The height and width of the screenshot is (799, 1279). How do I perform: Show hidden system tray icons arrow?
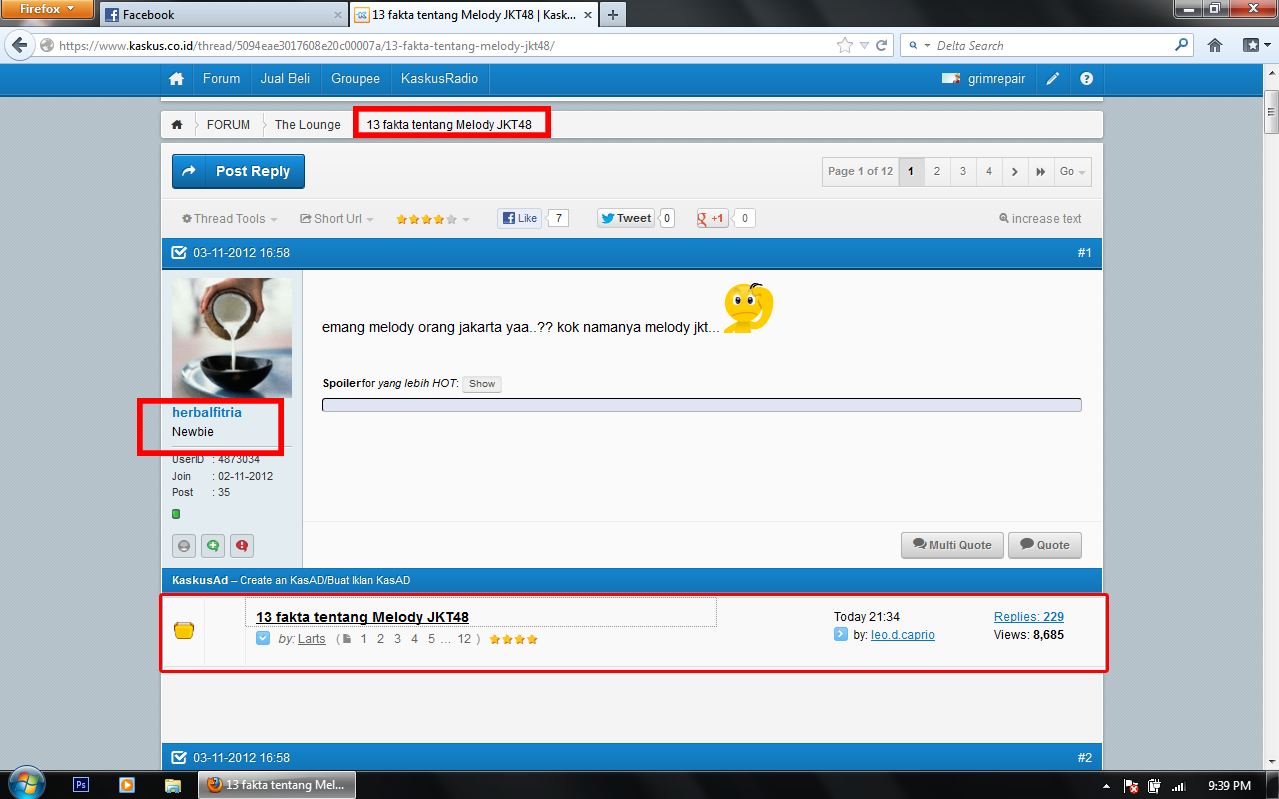coord(1106,786)
